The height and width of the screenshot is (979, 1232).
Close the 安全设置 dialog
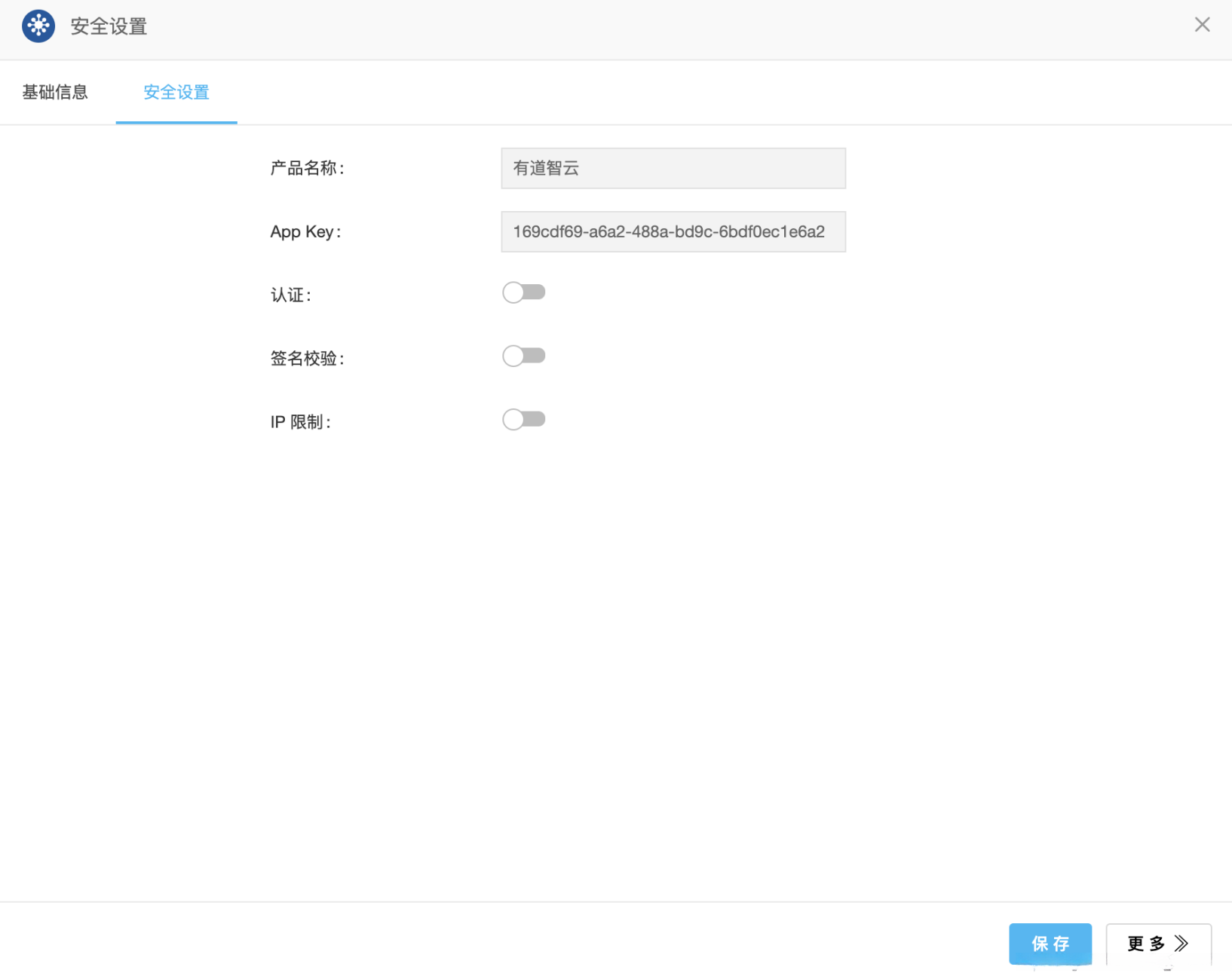[x=1201, y=24]
